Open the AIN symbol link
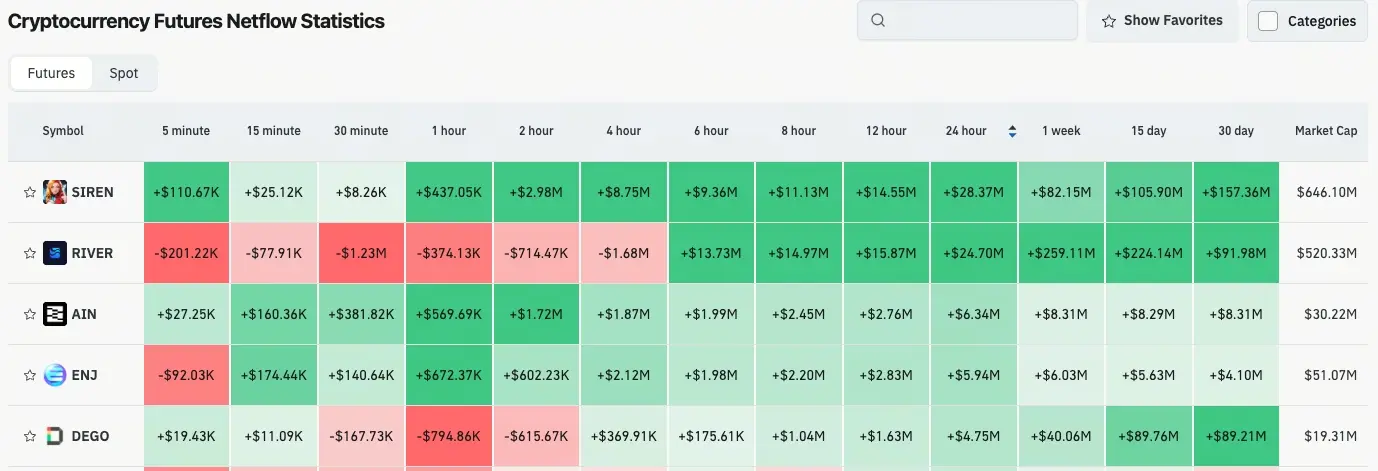Viewport: 1378px width, 471px height. (x=84, y=314)
